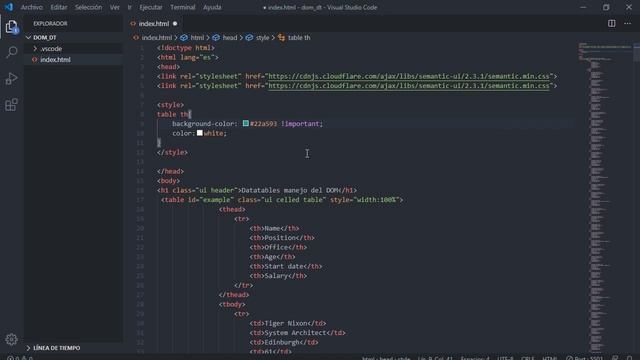
Task: Open the Terminal menu
Action: (x=182, y=7)
